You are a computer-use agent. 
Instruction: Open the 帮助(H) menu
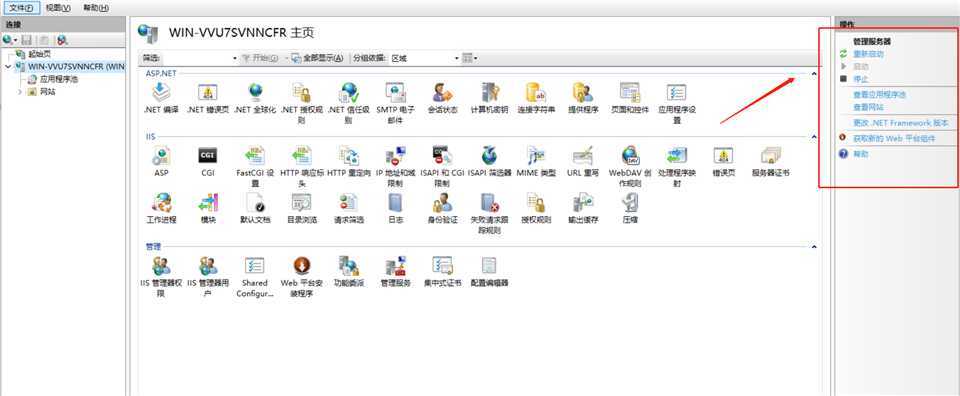pyautogui.click(x=96, y=7)
